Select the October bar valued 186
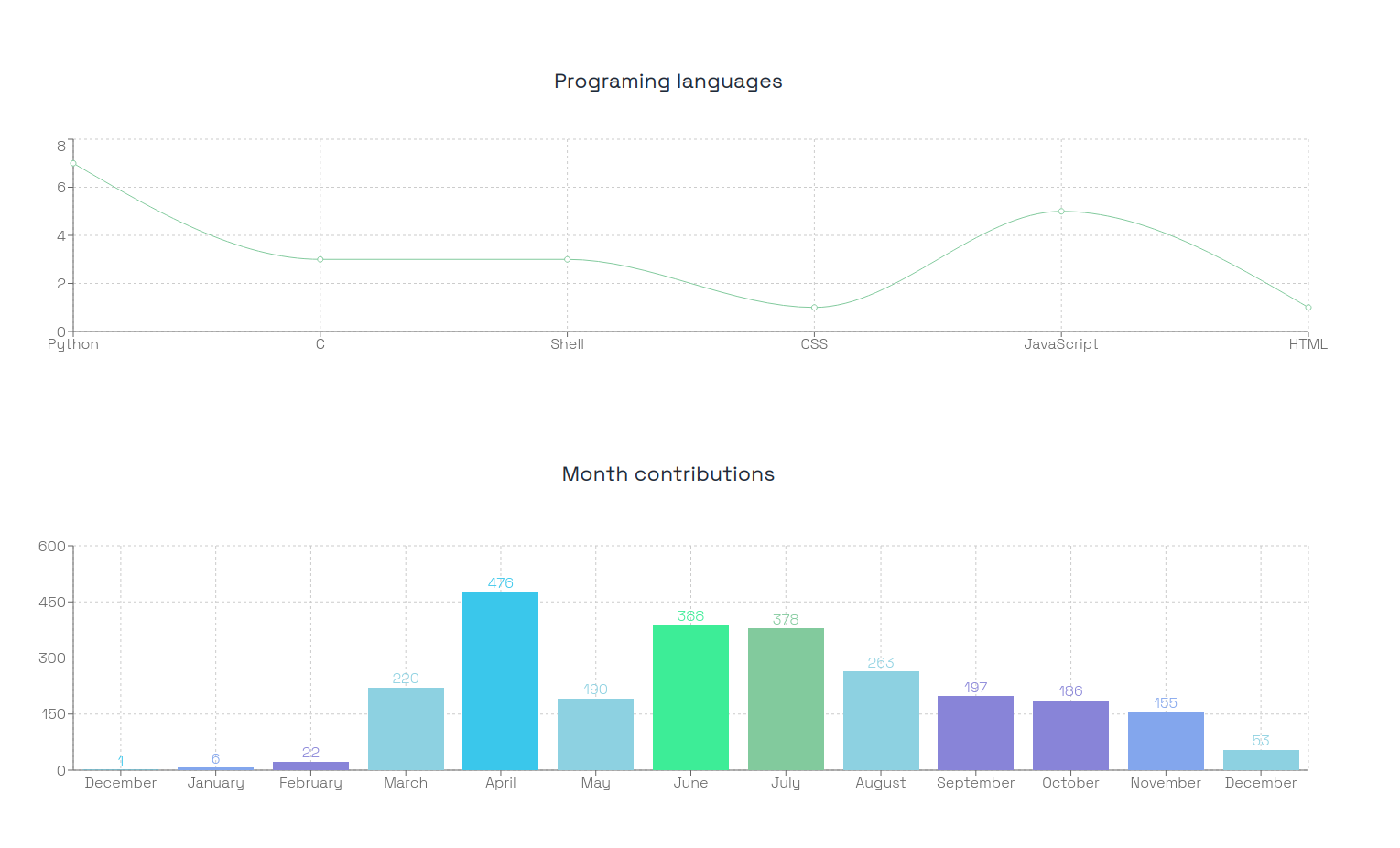This screenshot has width=1400, height=848. (1070, 735)
